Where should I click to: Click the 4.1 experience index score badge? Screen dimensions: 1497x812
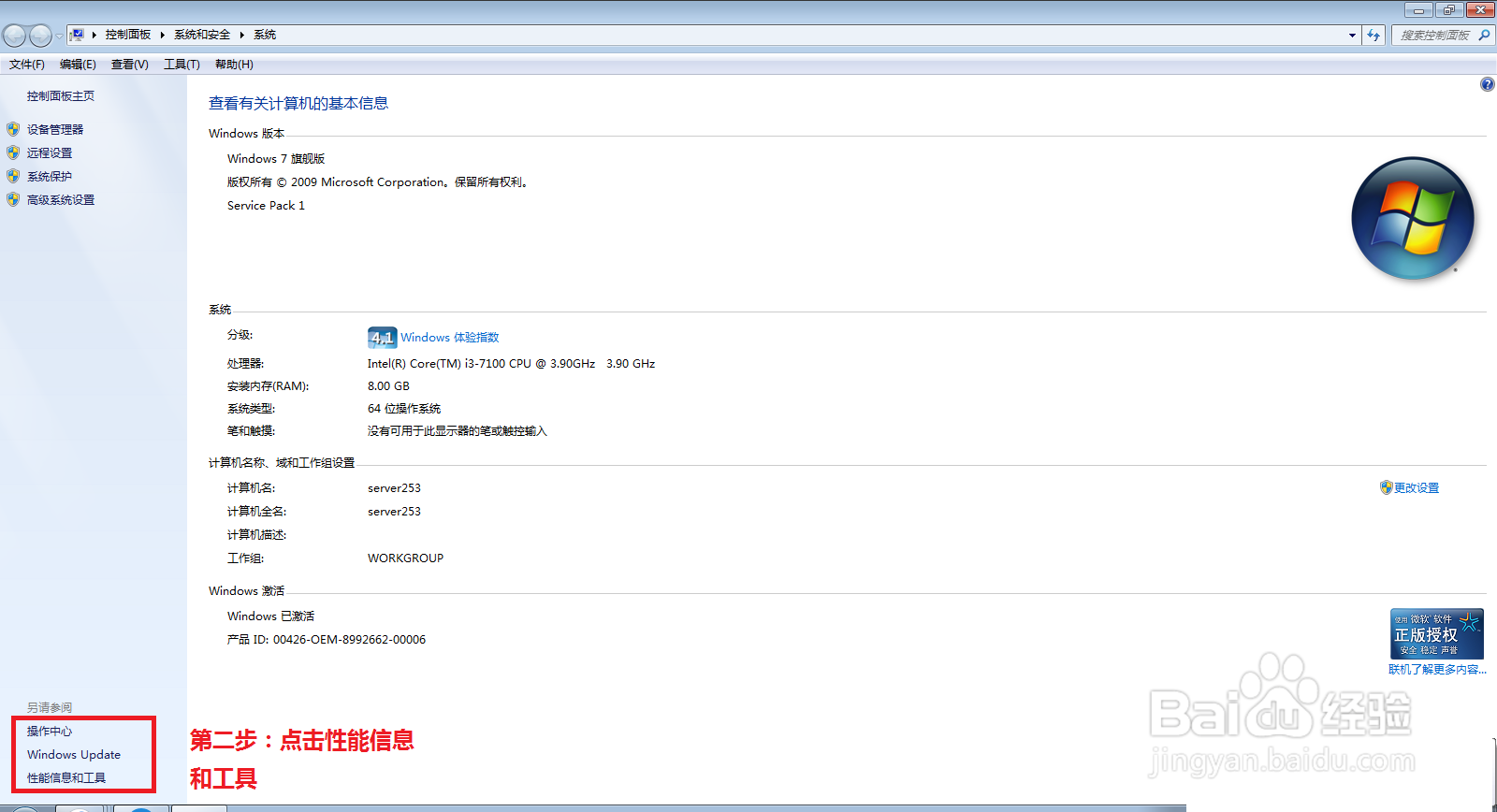[382, 338]
